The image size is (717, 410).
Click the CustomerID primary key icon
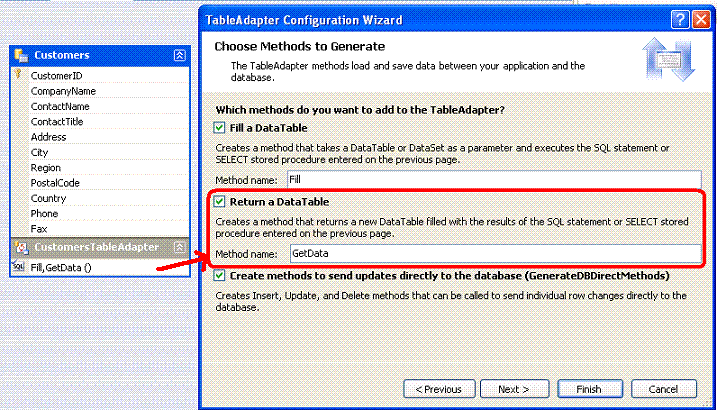(18, 74)
